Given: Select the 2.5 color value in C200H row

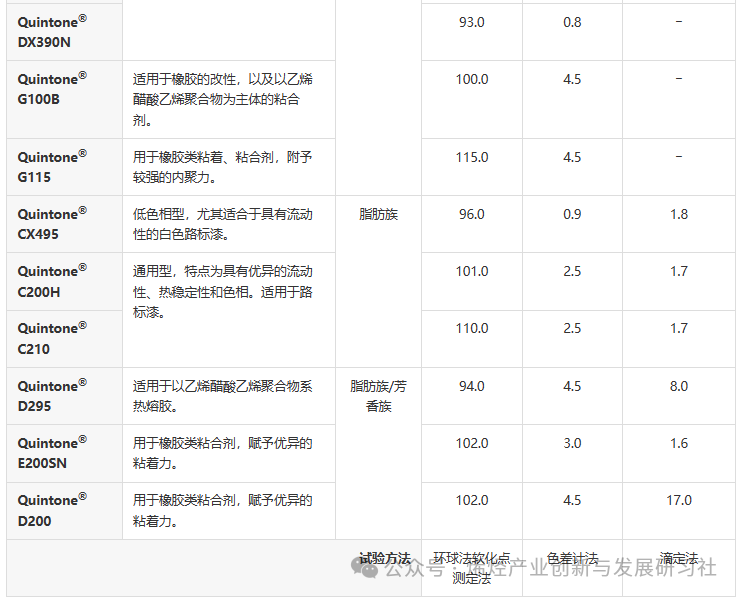Looking at the screenshot, I should (x=572, y=272).
